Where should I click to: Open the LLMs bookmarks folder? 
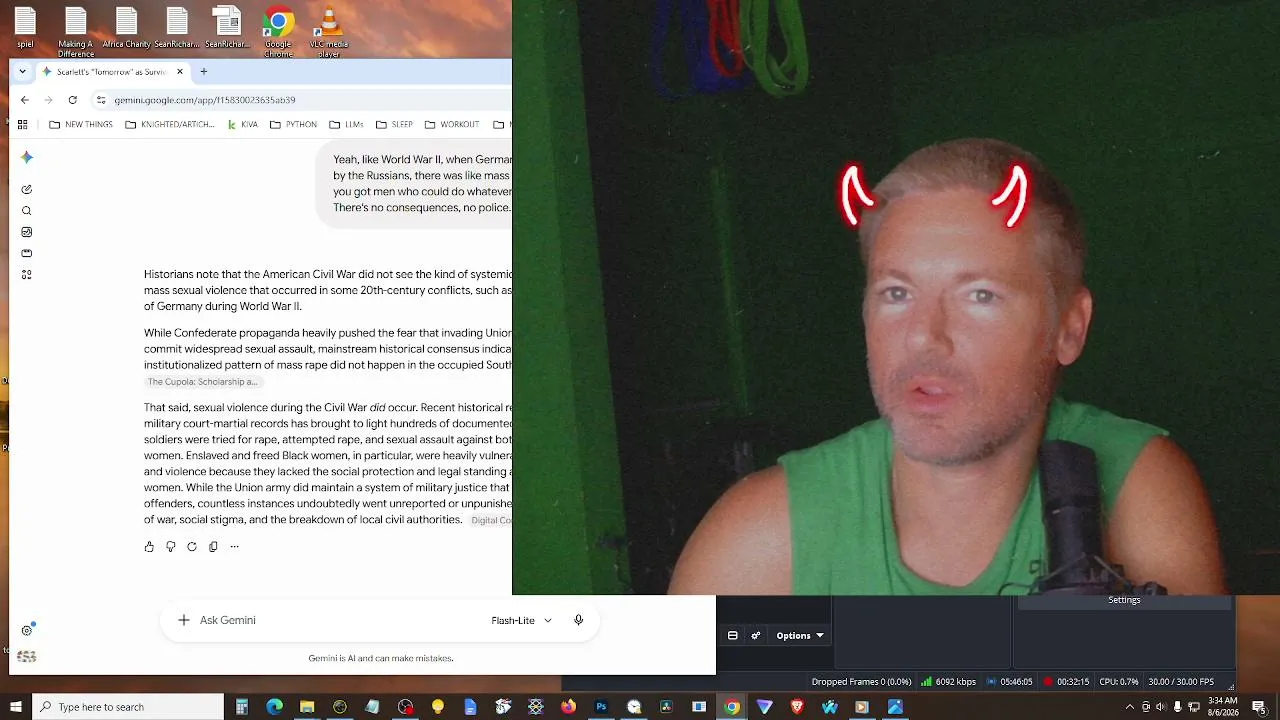(346, 125)
